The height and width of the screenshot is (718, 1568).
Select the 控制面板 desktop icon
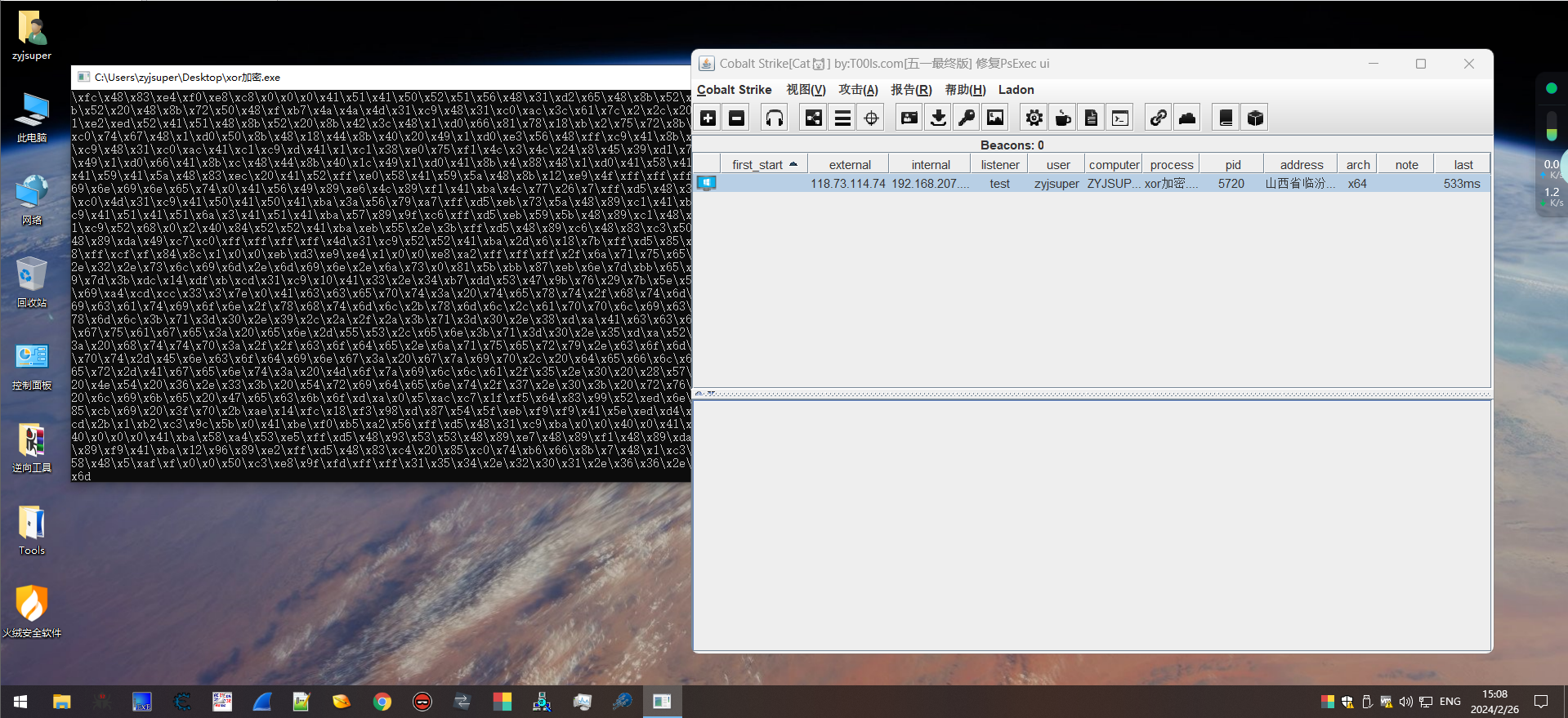coord(32,365)
